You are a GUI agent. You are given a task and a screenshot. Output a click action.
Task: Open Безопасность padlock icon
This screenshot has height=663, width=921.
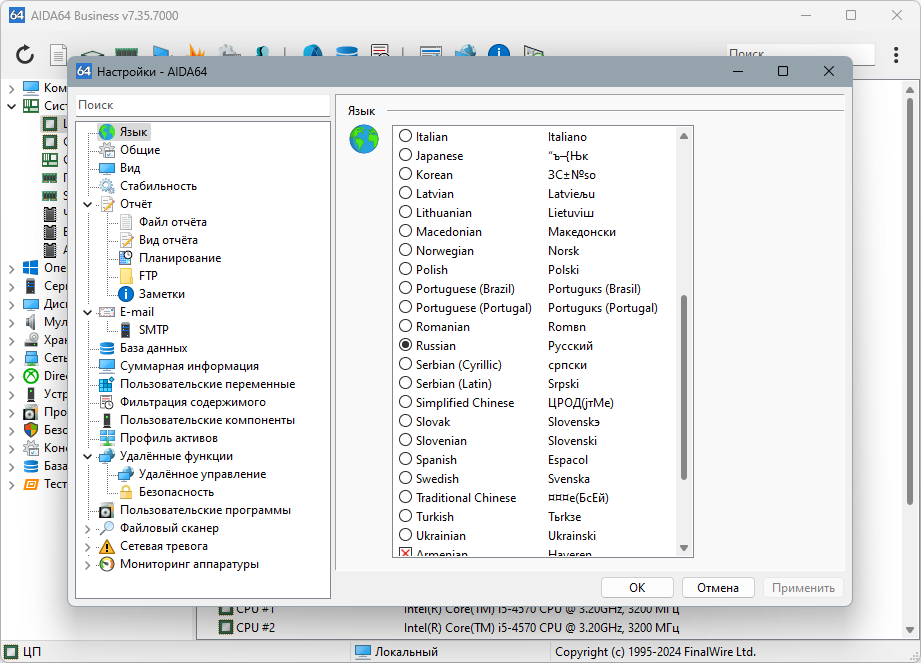click(x=126, y=492)
